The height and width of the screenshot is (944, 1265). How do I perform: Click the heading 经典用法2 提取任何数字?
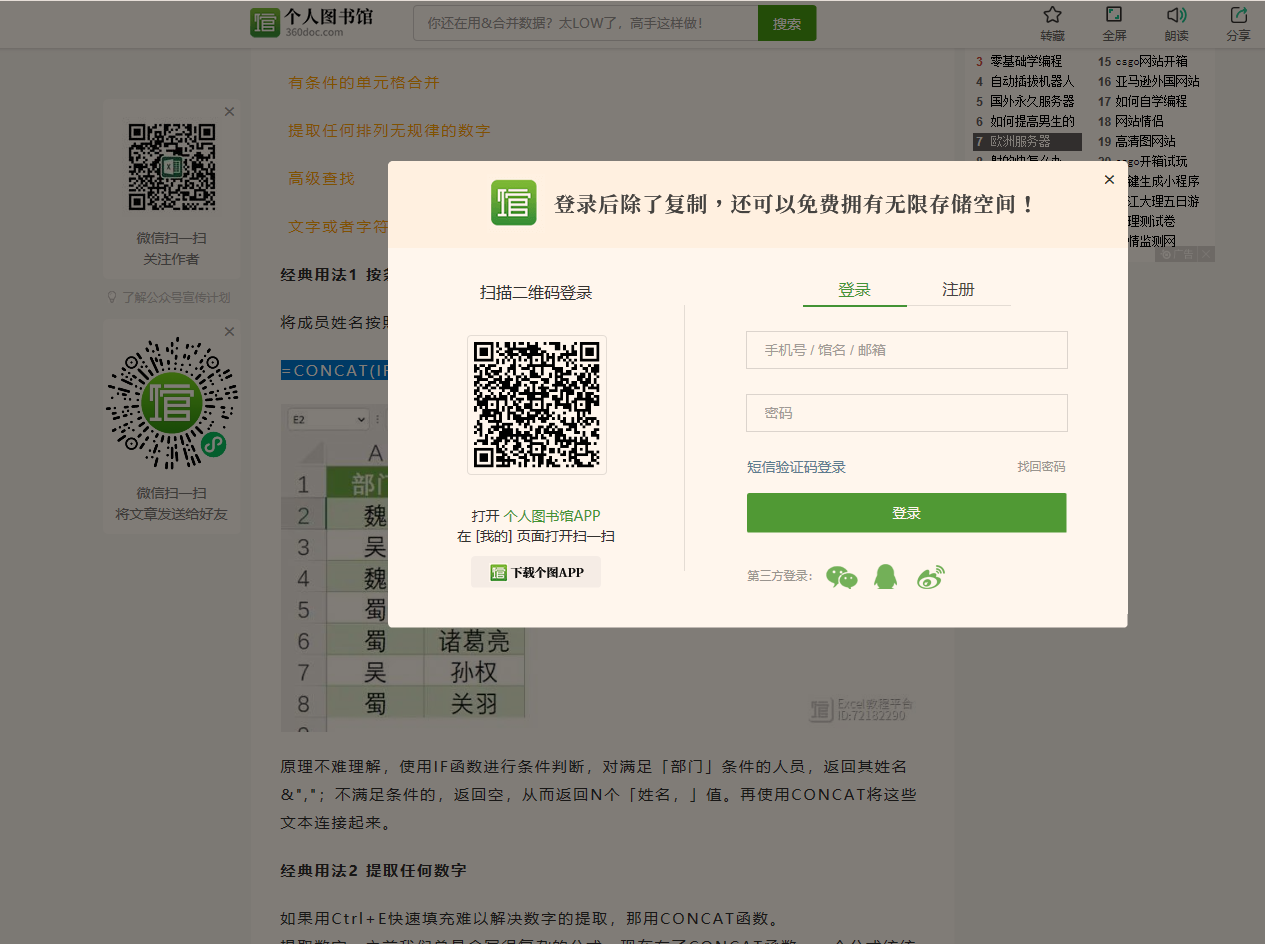pyautogui.click(x=373, y=870)
